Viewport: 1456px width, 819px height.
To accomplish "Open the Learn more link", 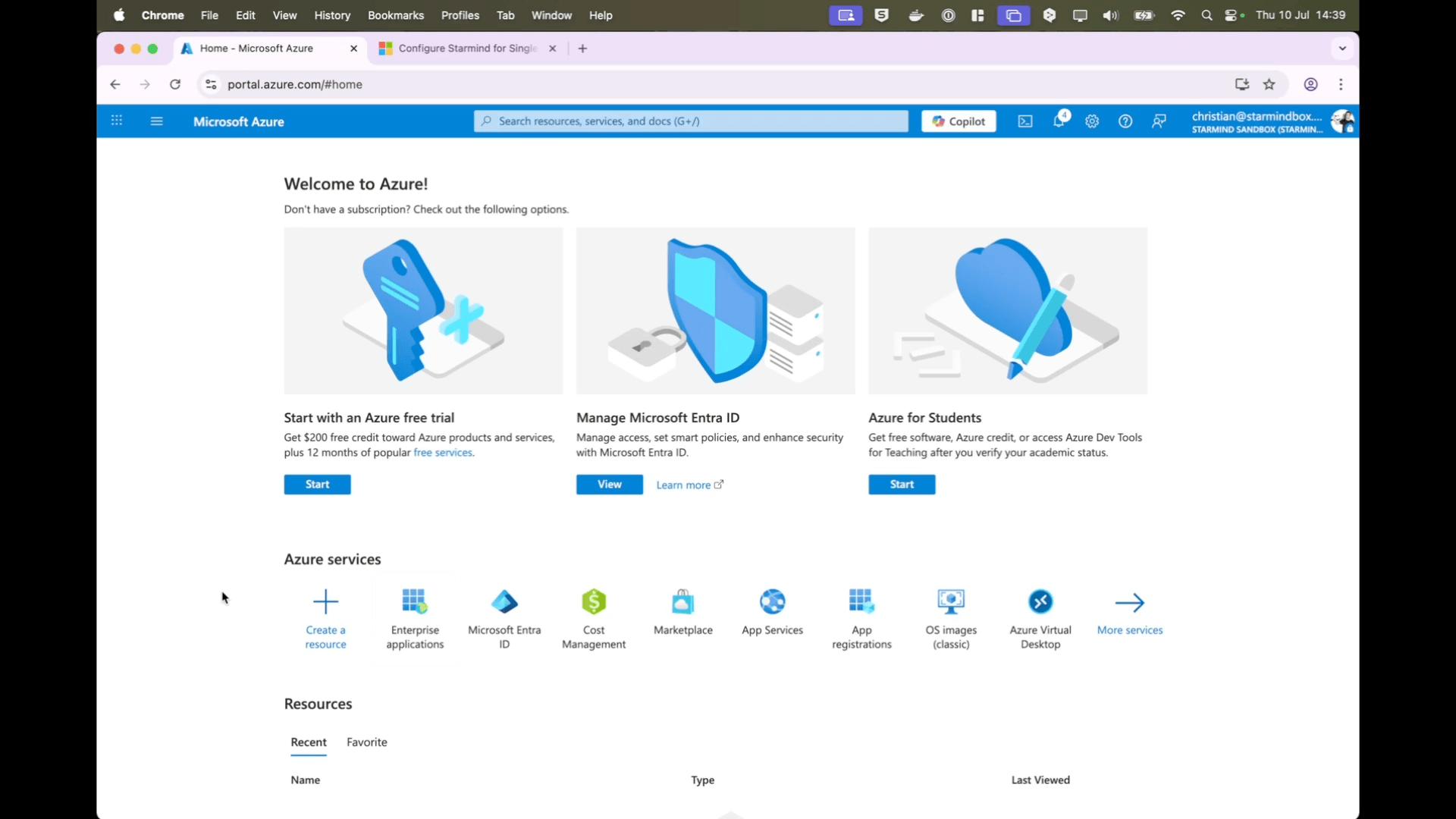I will coord(689,485).
